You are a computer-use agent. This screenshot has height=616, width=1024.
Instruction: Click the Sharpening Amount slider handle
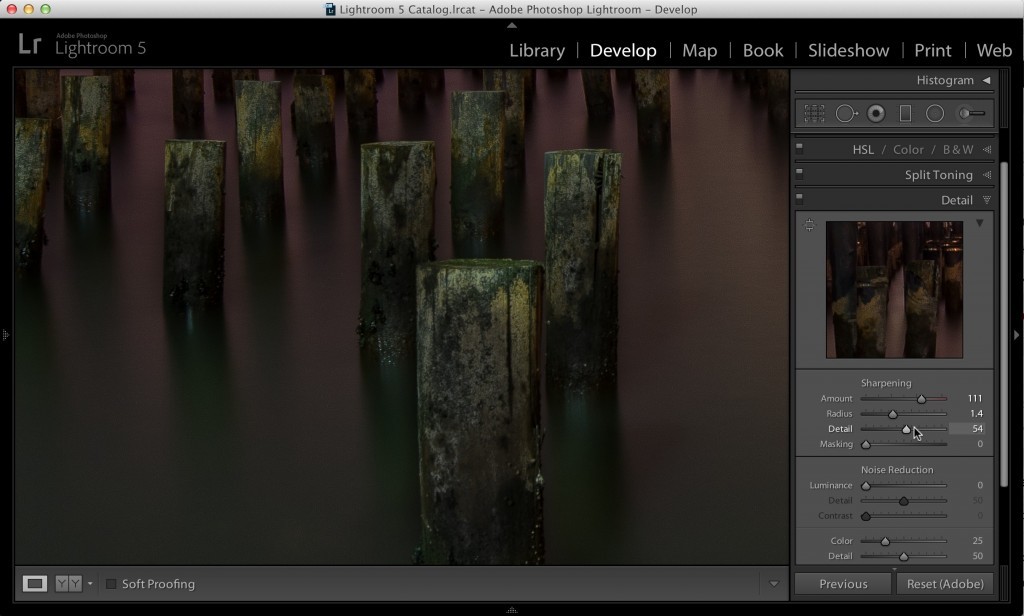point(921,398)
